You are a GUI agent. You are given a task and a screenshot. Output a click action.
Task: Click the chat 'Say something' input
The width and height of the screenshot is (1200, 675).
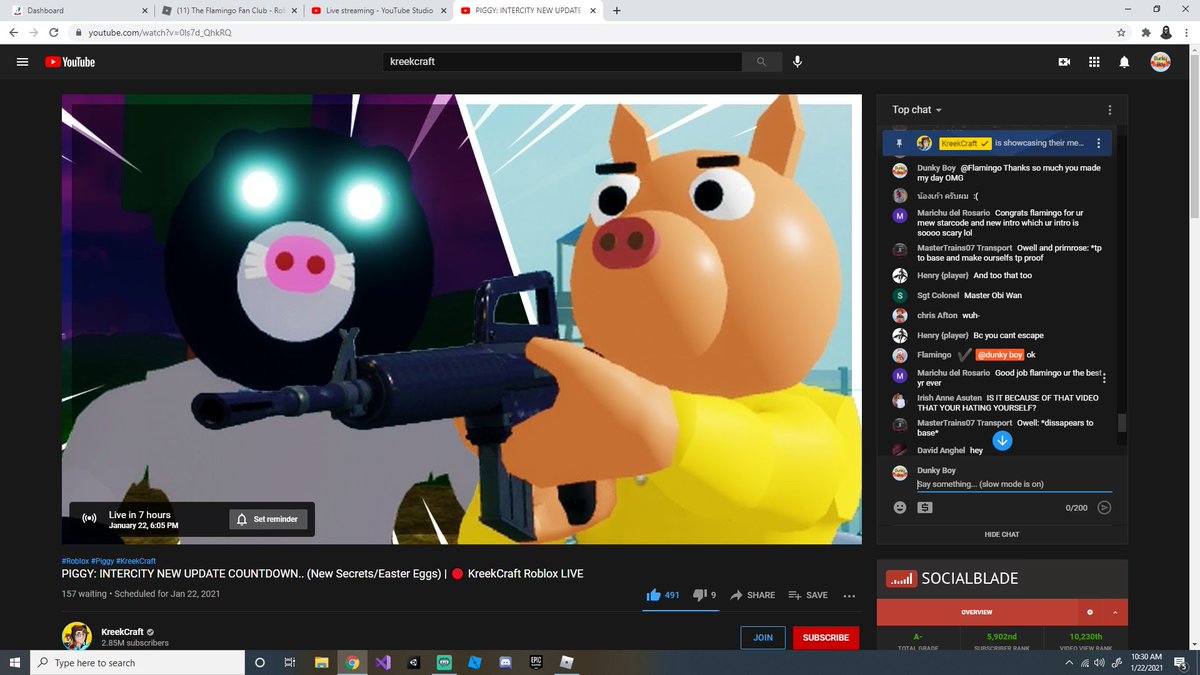(1014, 484)
